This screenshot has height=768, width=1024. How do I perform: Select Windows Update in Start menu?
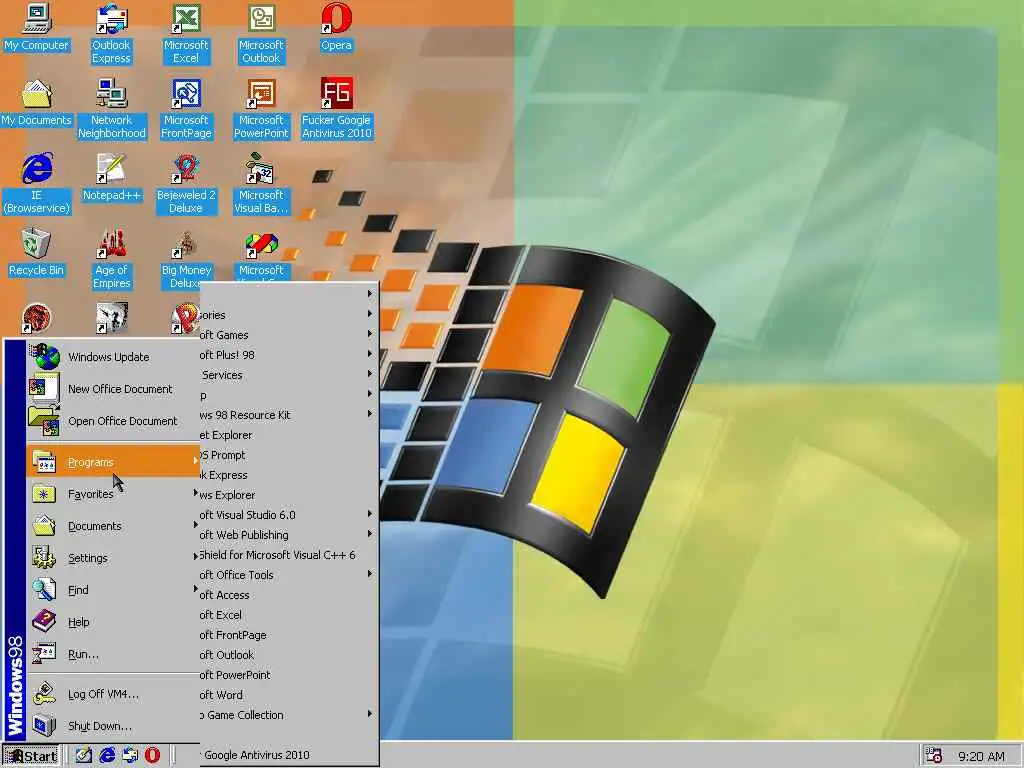113,357
